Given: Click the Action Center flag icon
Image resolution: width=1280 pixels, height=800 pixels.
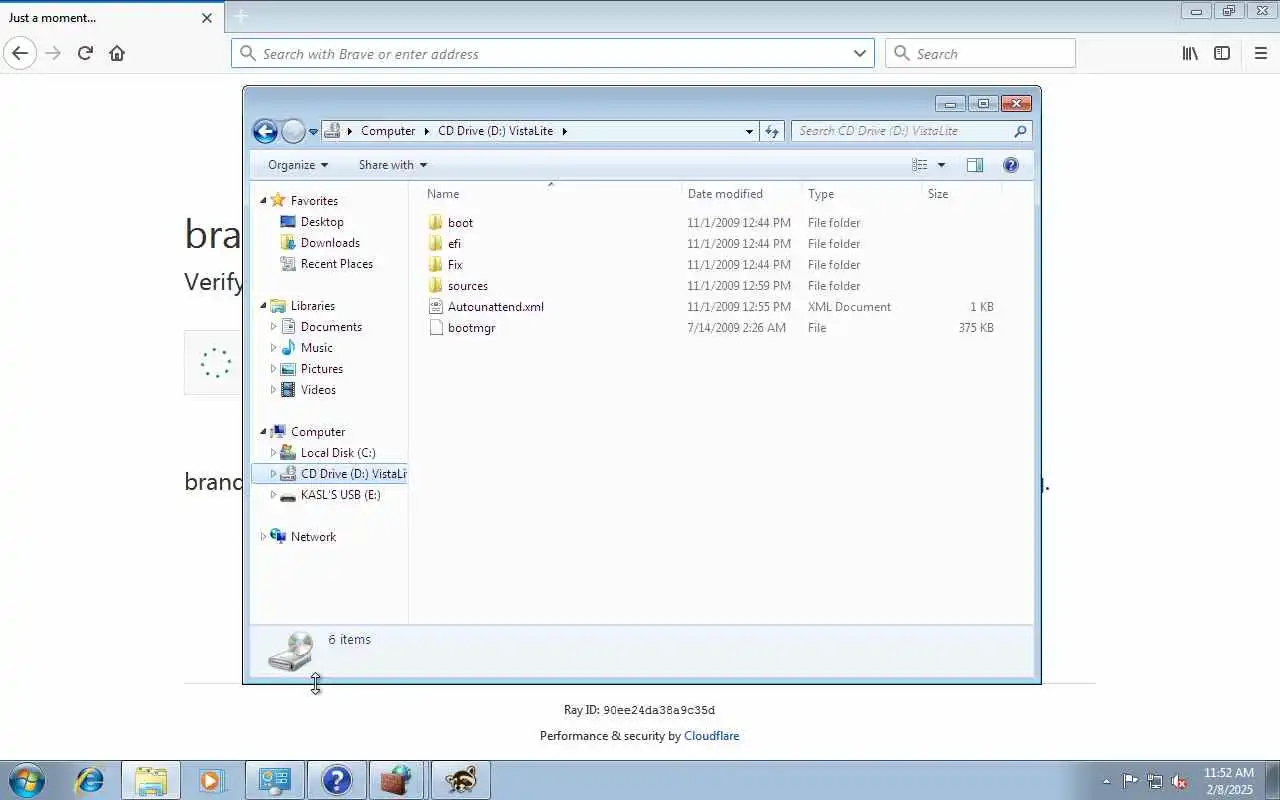Looking at the screenshot, I should pos(1130,781).
